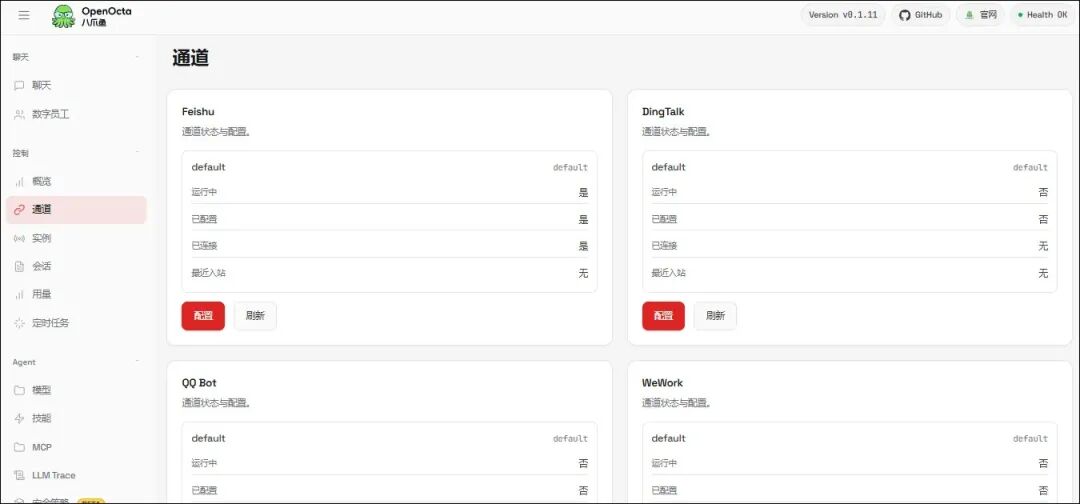The width and height of the screenshot is (1080, 504).
Task: Click the QQ Bot card title
Action: tap(200, 383)
